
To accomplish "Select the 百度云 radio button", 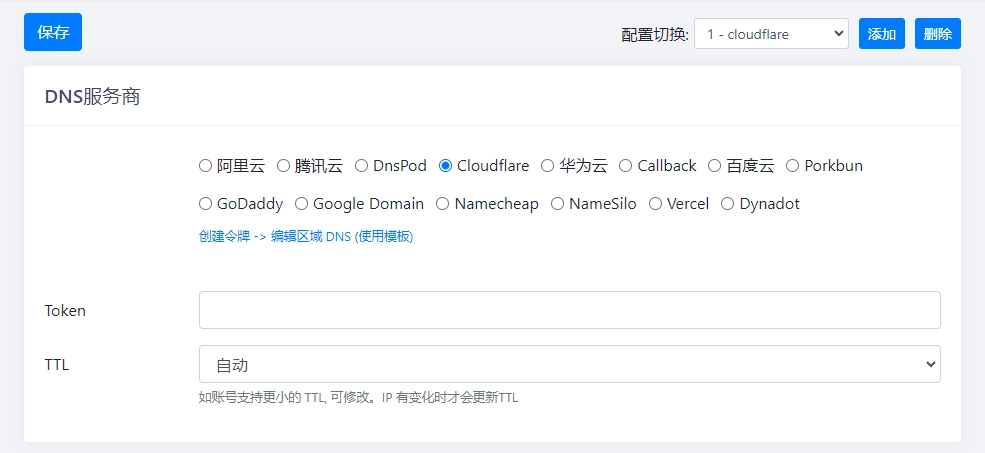I will pos(715,166).
